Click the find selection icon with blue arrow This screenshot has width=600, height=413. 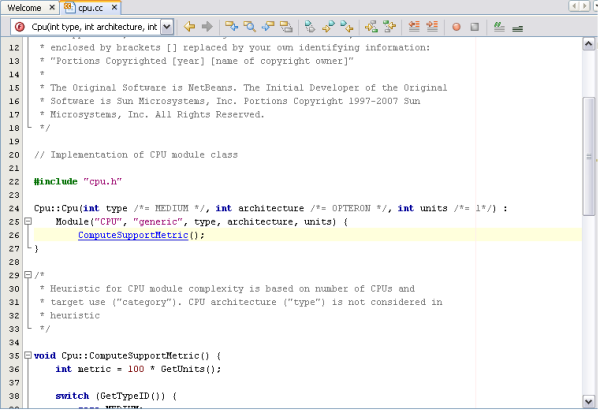coord(231,27)
